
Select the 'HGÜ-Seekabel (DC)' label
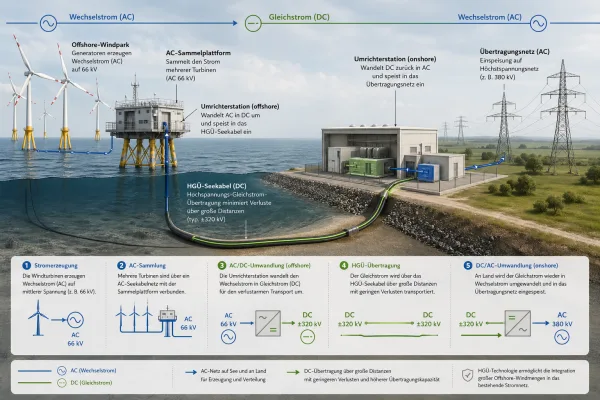click(217, 186)
